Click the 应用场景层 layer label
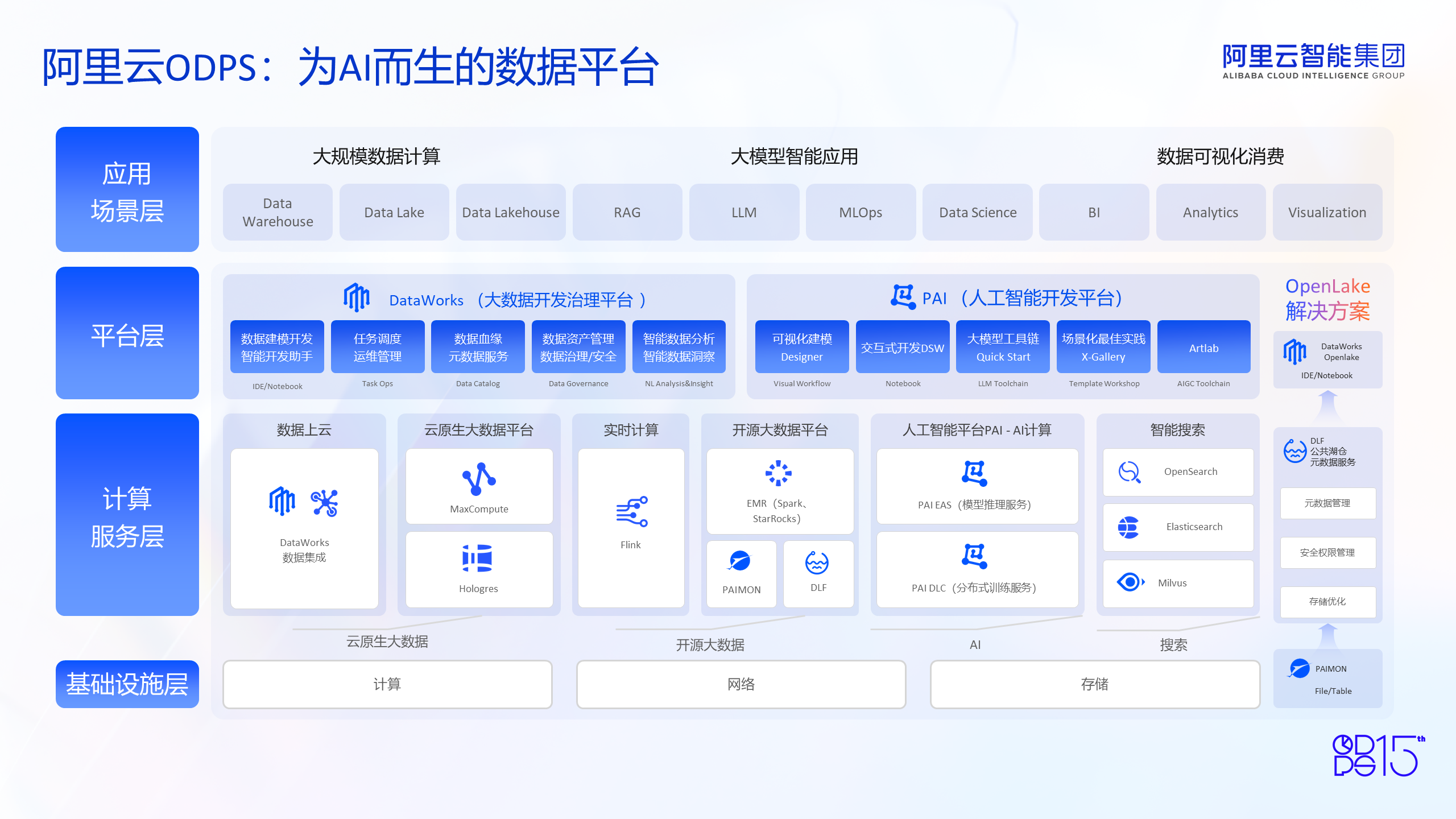The width and height of the screenshot is (1456, 819). click(127, 189)
